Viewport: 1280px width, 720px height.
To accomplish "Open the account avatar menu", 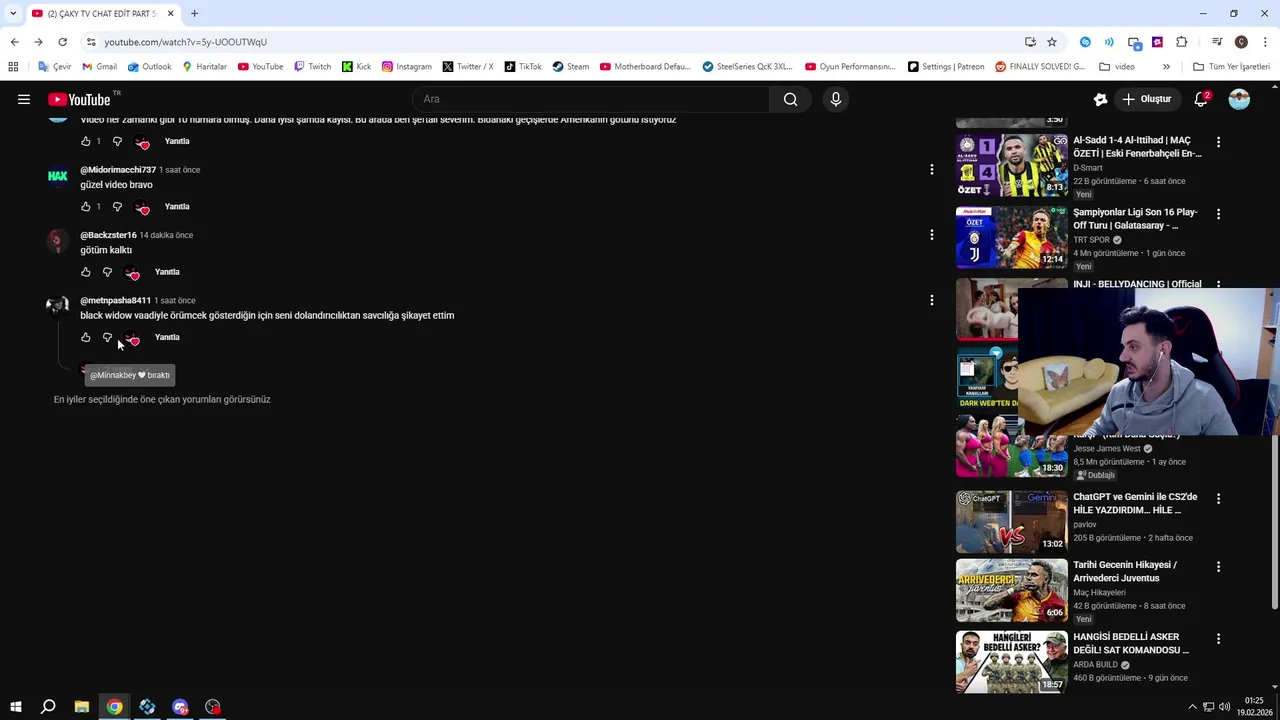I will click(1239, 99).
